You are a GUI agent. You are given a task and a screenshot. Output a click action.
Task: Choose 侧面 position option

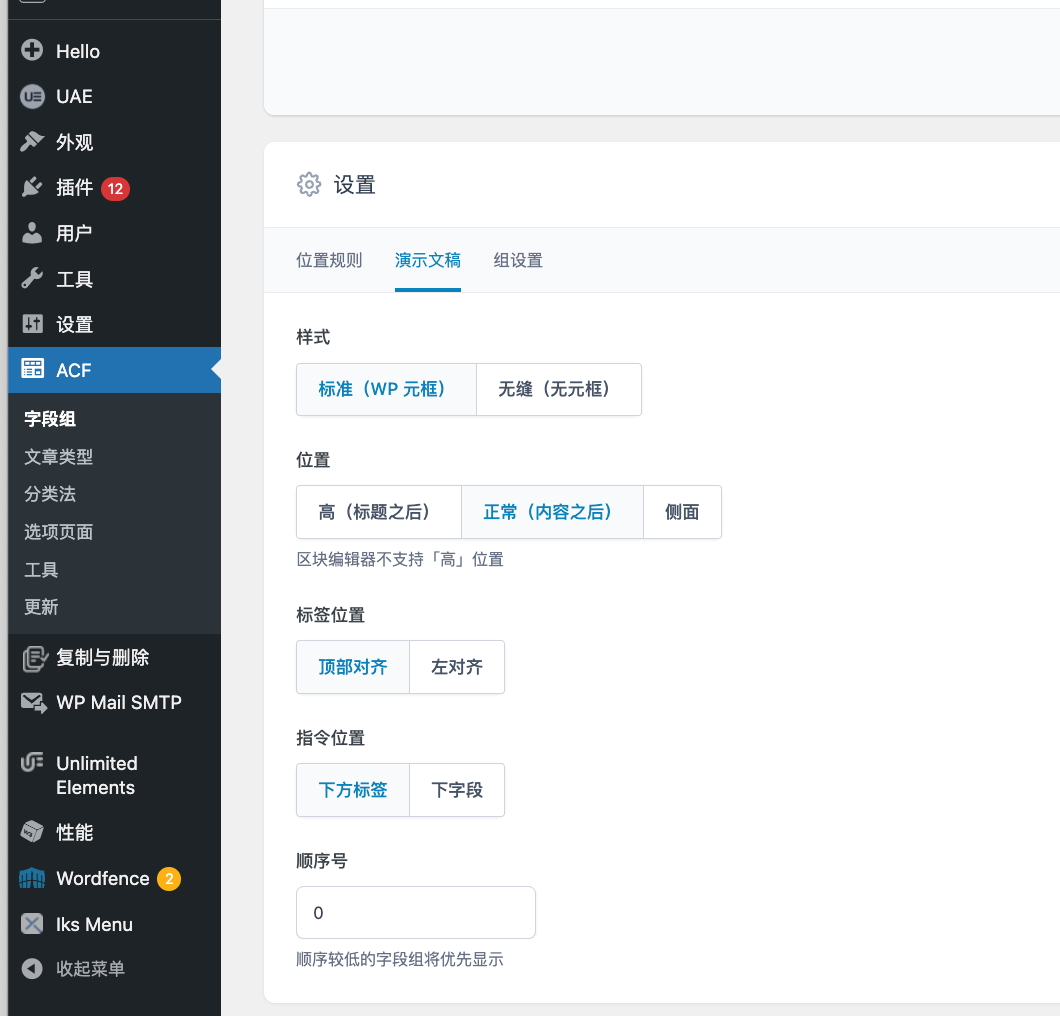pos(682,512)
